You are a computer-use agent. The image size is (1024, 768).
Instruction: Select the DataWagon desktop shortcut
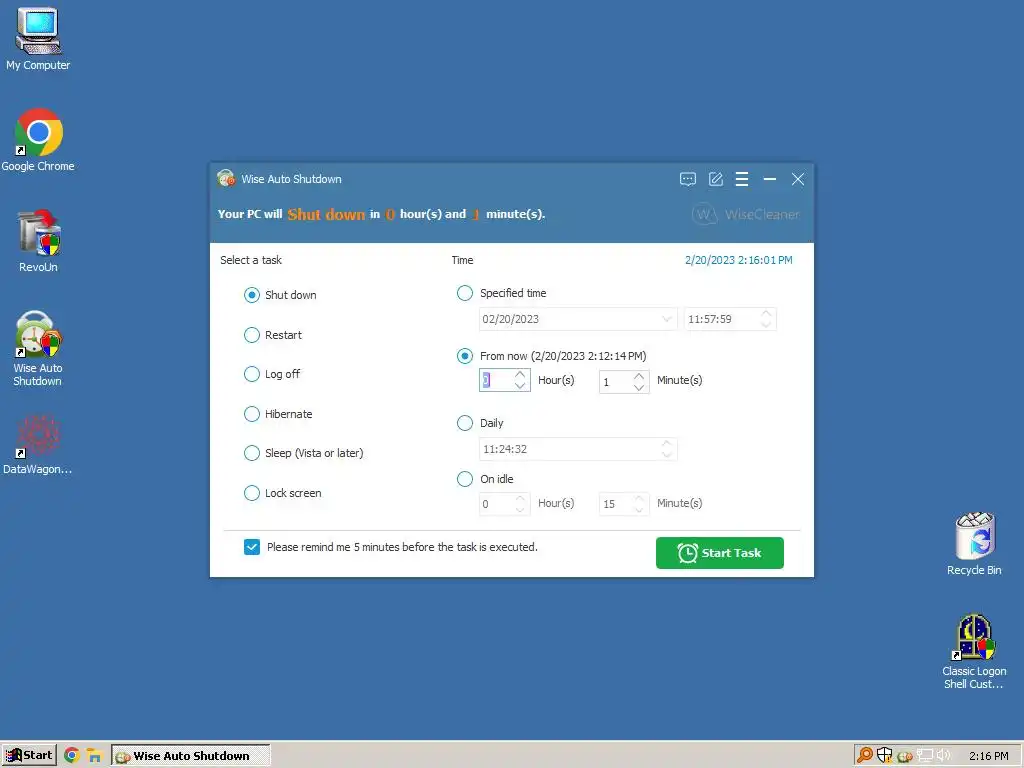point(38,445)
